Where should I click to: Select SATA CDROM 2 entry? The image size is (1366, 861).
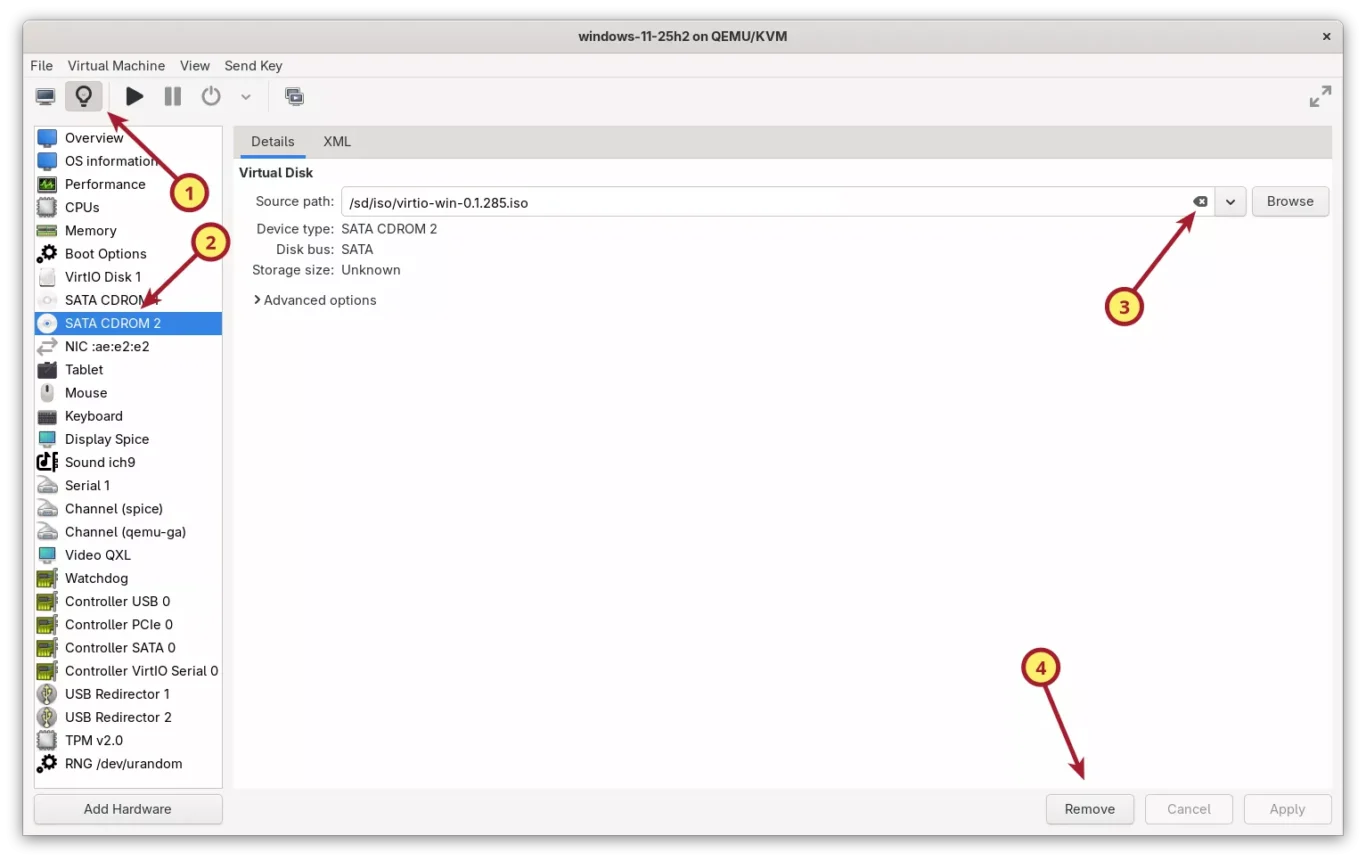click(x=128, y=323)
